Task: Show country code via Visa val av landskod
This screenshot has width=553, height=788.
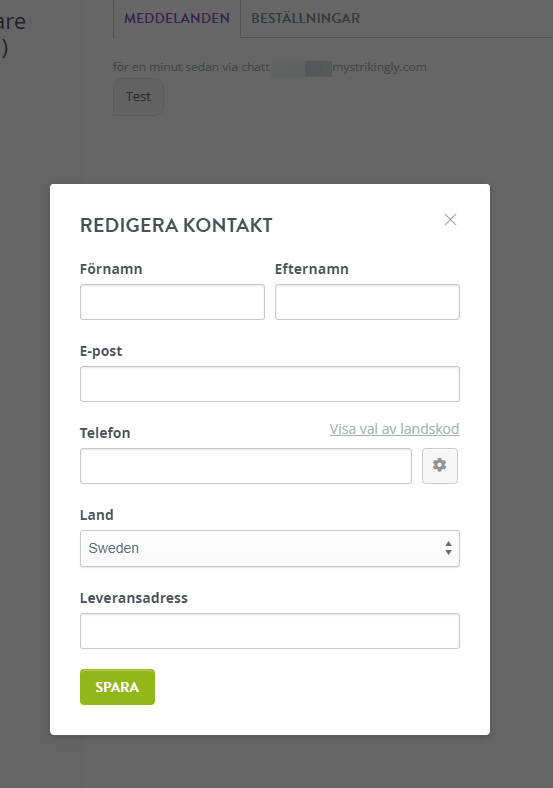Action: point(394,429)
